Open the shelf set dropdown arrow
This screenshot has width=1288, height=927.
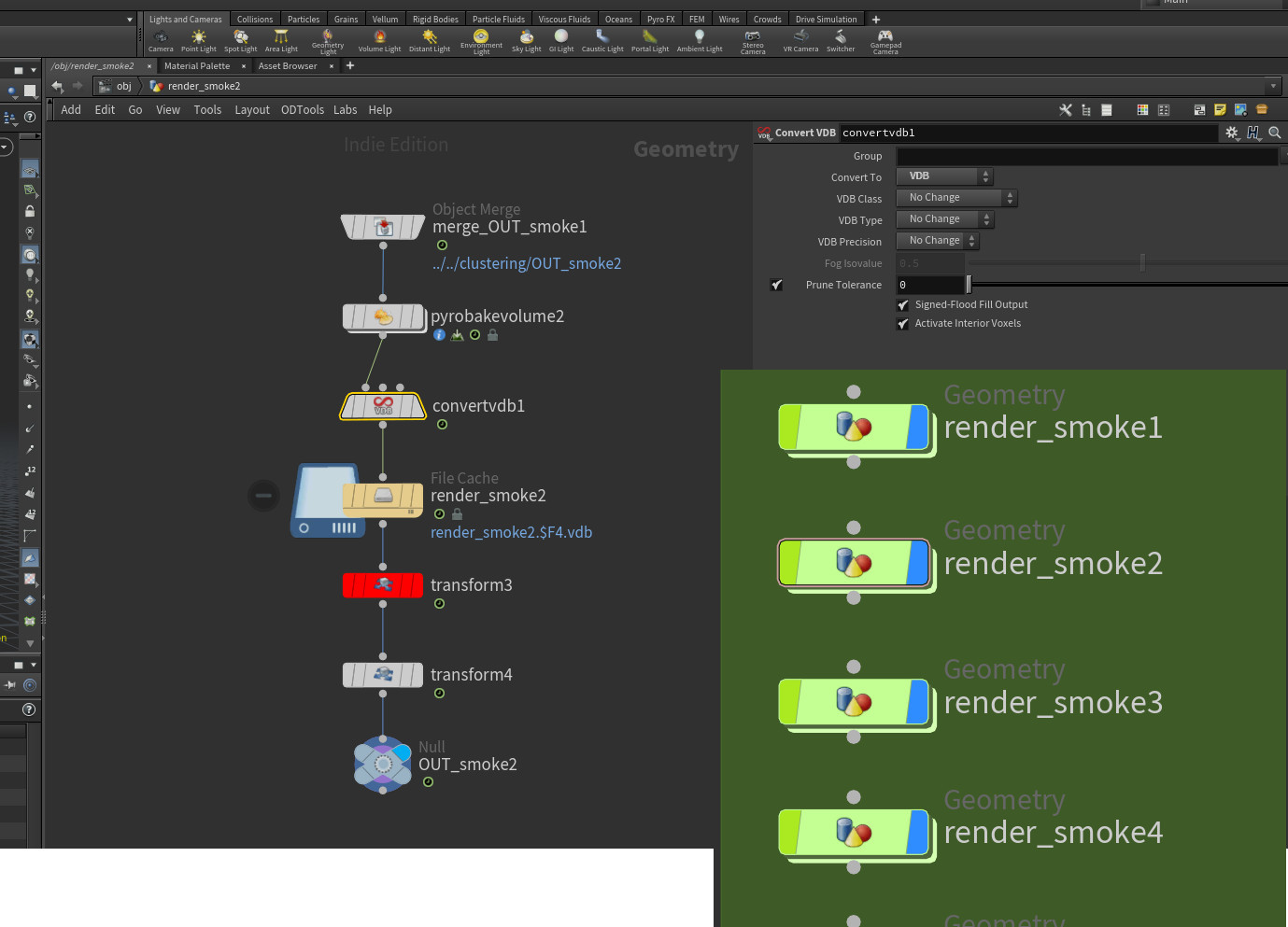[x=130, y=20]
